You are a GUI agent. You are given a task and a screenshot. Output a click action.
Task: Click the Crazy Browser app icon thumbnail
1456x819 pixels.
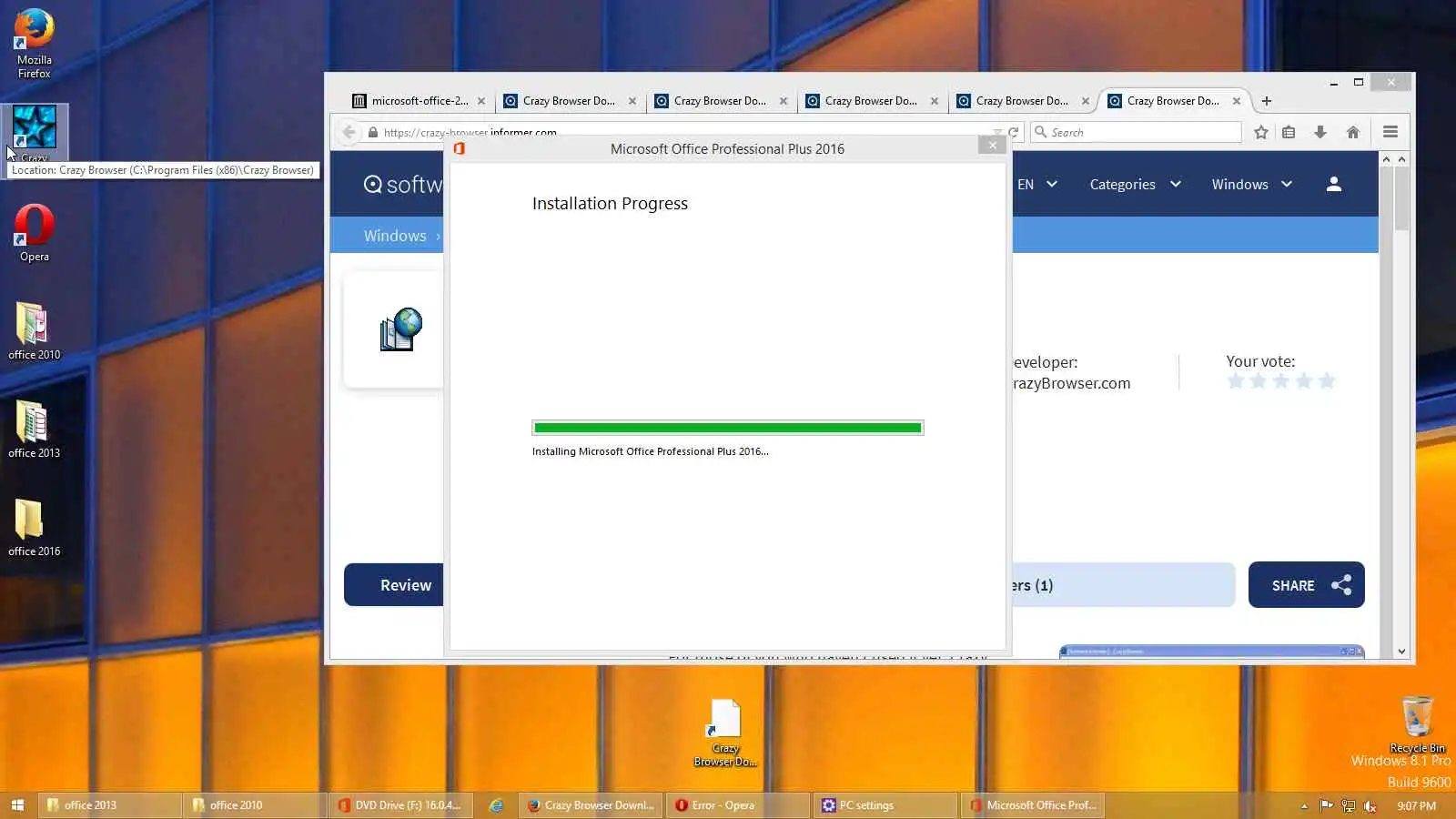click(x=401, y=329)
